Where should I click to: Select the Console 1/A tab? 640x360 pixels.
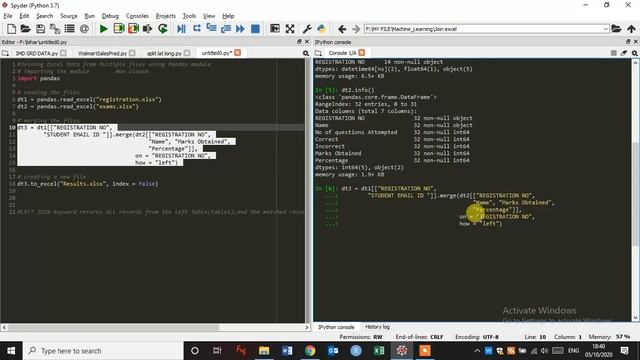[342, 53]
